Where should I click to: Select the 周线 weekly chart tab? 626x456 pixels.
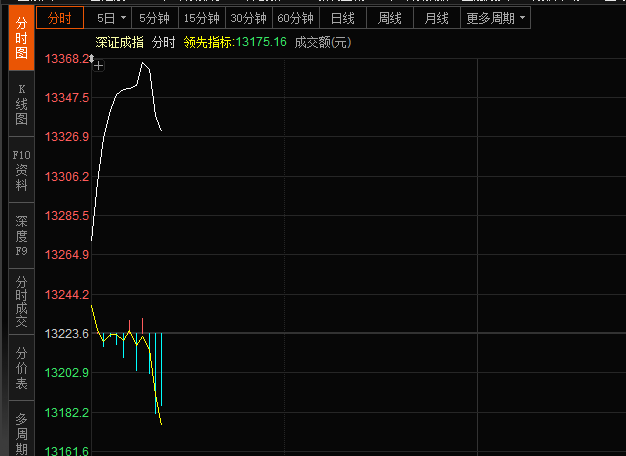(x=389, y=18)
